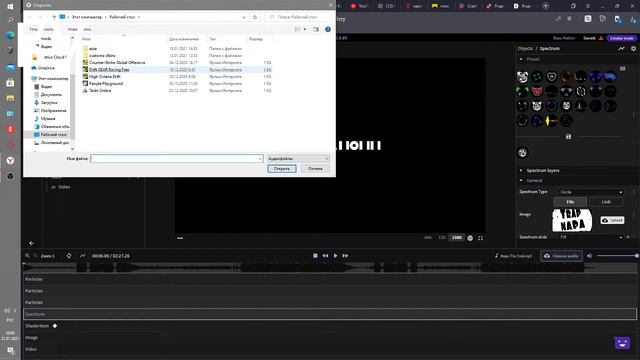Click the back arrow in left panel

pos(31,243)
